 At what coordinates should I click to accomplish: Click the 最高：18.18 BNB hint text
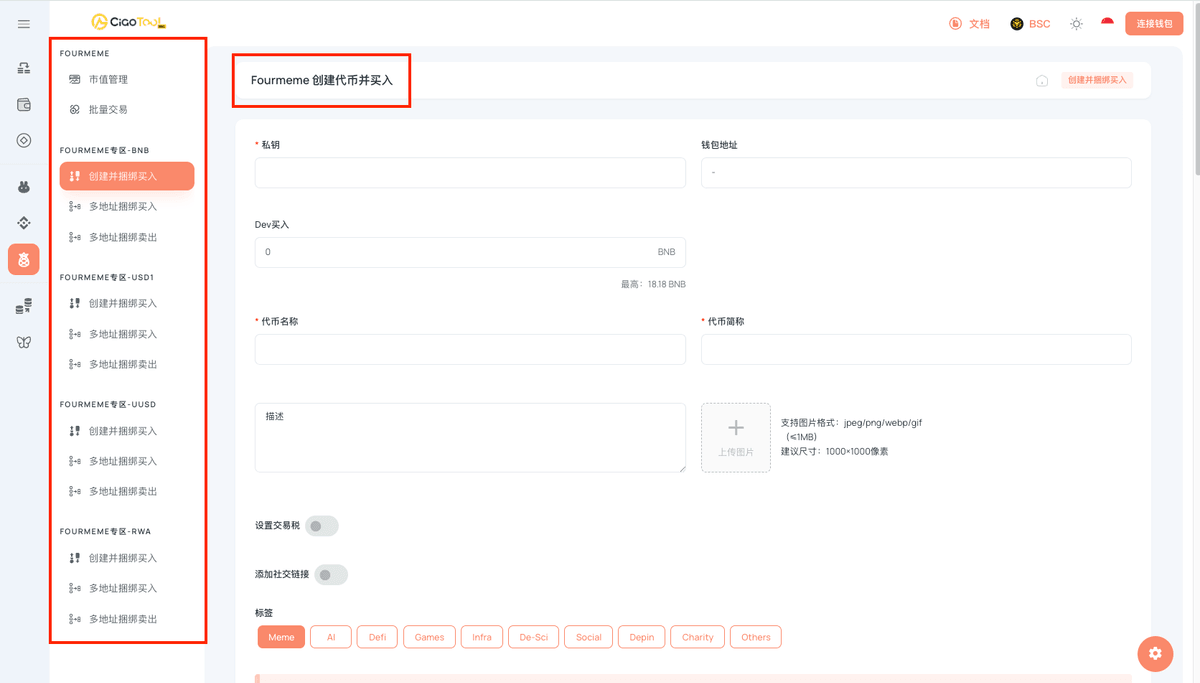[x=653, y=284]
